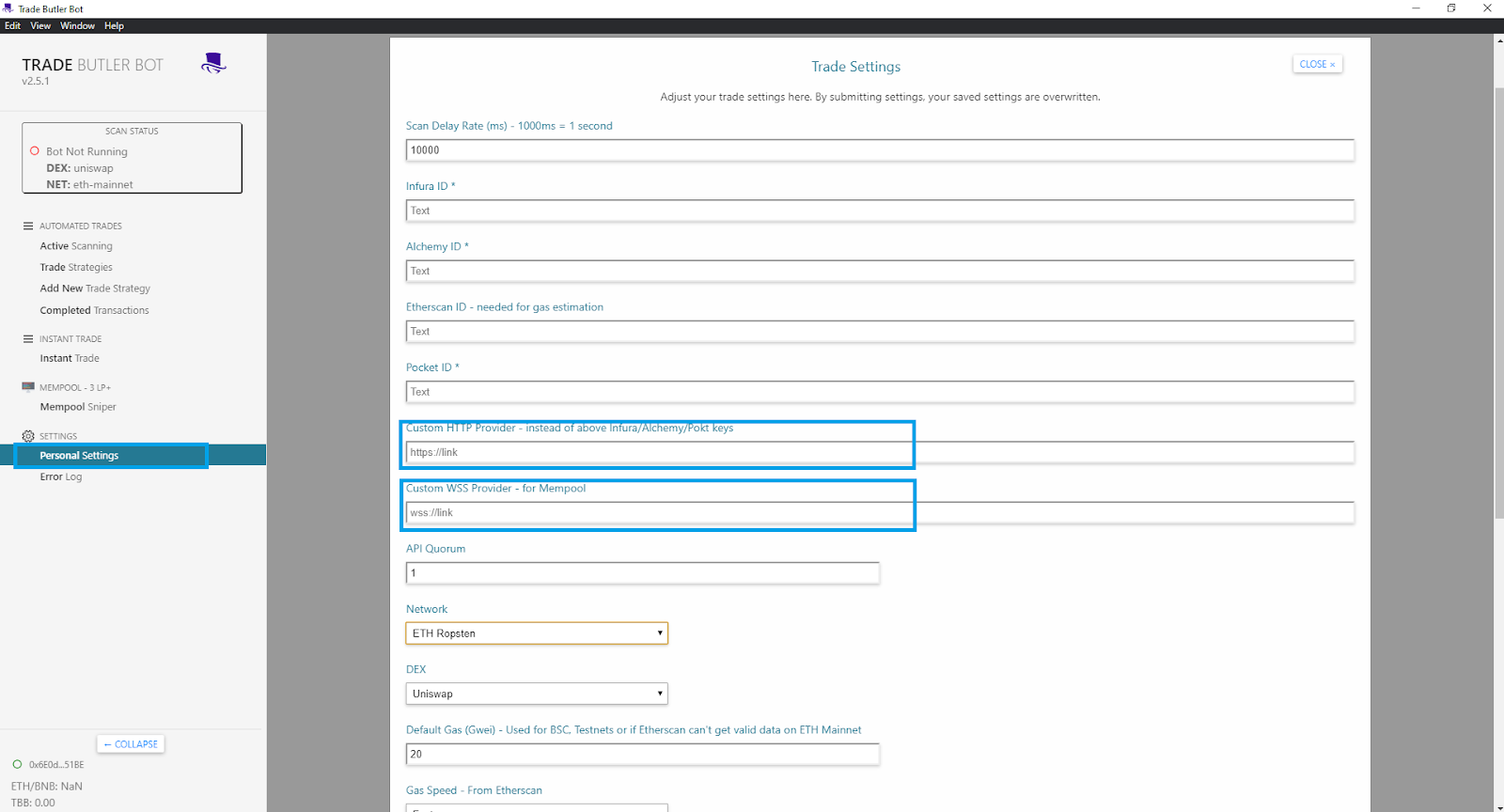
Task: Open the Network dropdown showing ETH Ropsten
Action: [x=537, y=633]
